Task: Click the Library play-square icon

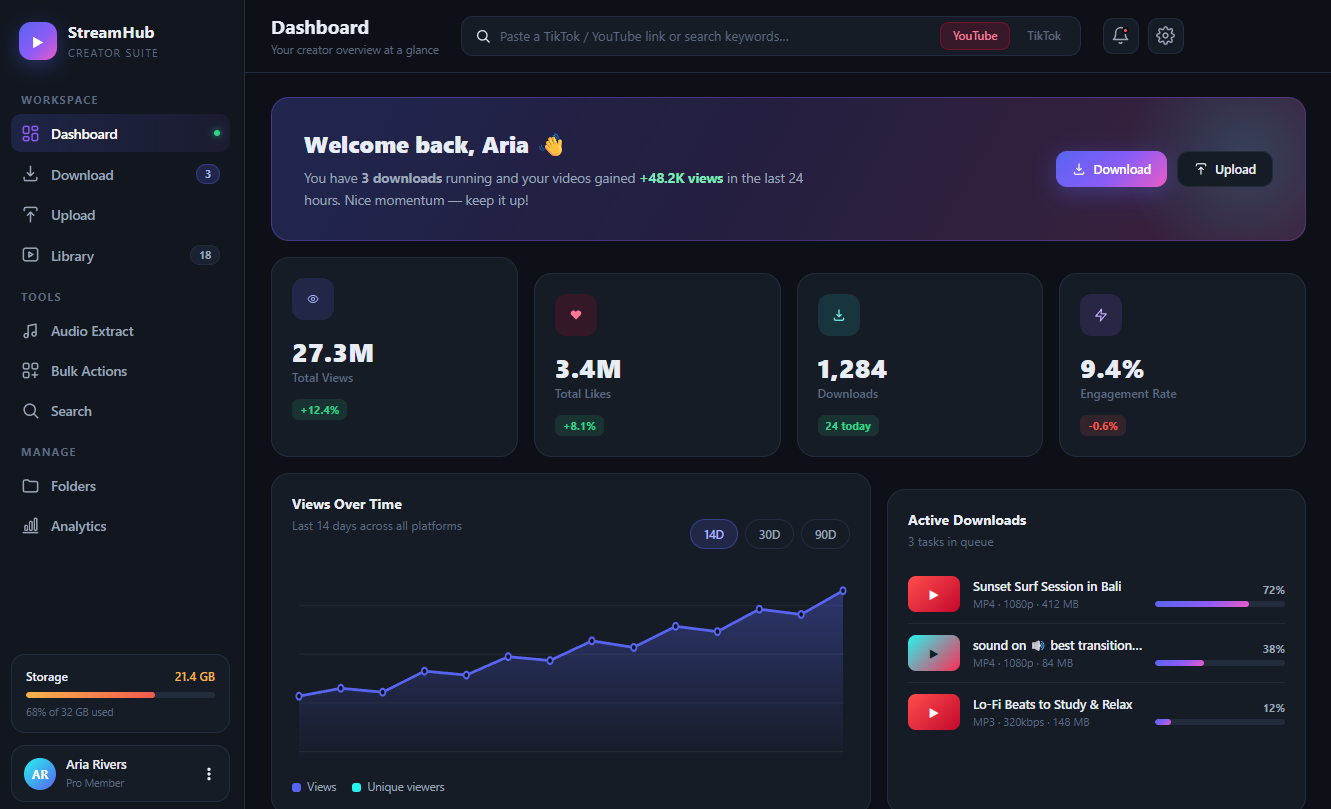Action: (x=30, y=255)
